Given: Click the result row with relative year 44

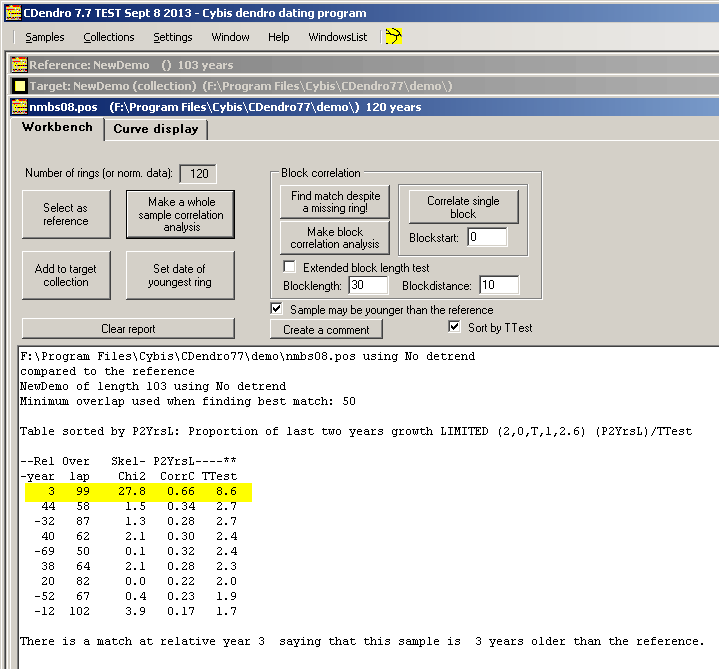Looking at the screenshot, I should point(138,506).
